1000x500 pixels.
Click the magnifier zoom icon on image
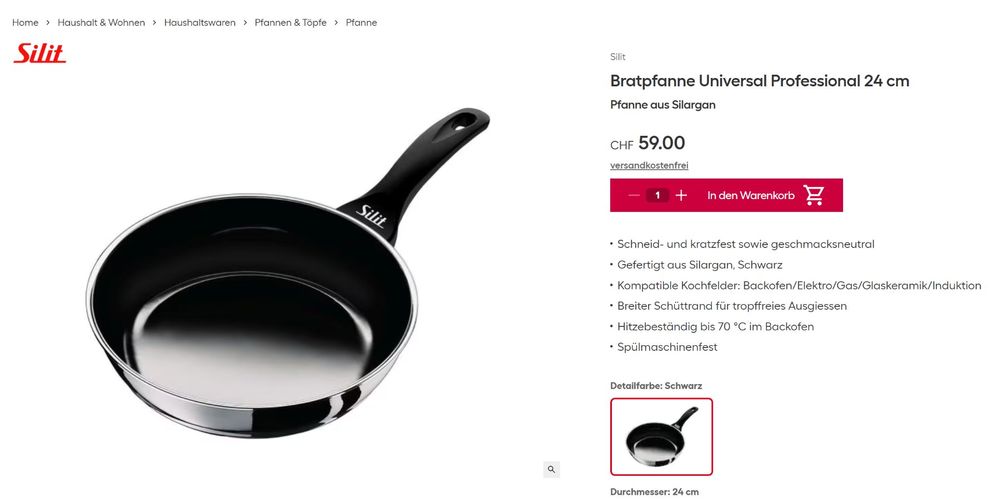[552, 470]
